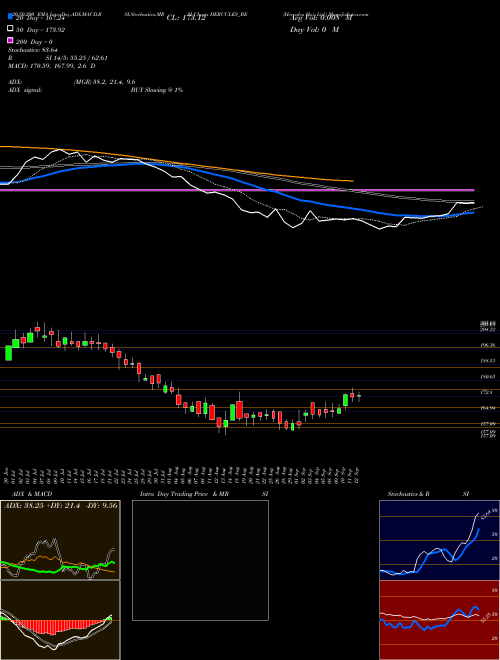This screenshot has height=660, width=500.
Task: Click the 'CL: 173.12' closing price
Action: [x=186, y=18]
